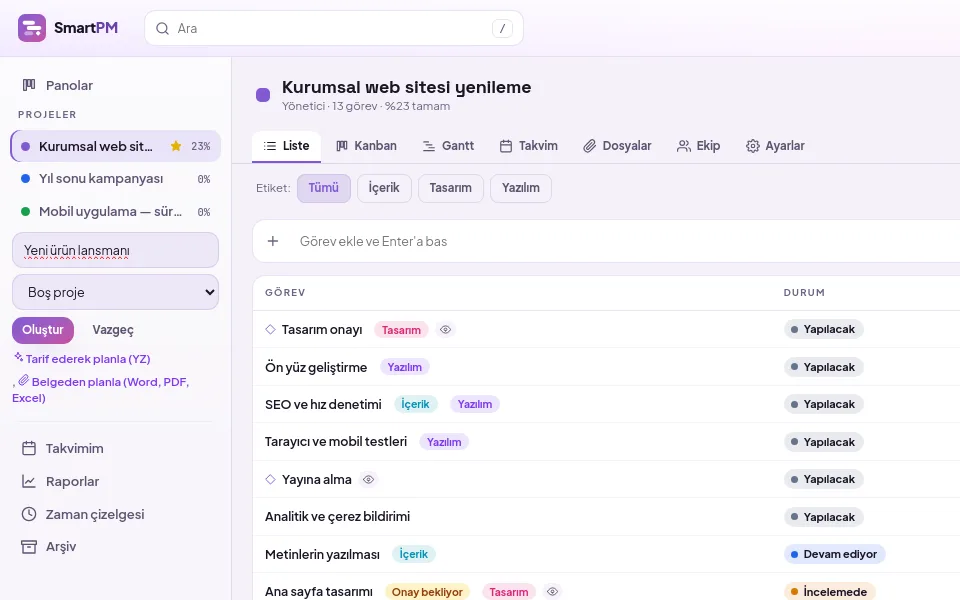The image size is (960, 600).
Task: Filter tasks by Yazılım tag
Action: tap(521, 188)
